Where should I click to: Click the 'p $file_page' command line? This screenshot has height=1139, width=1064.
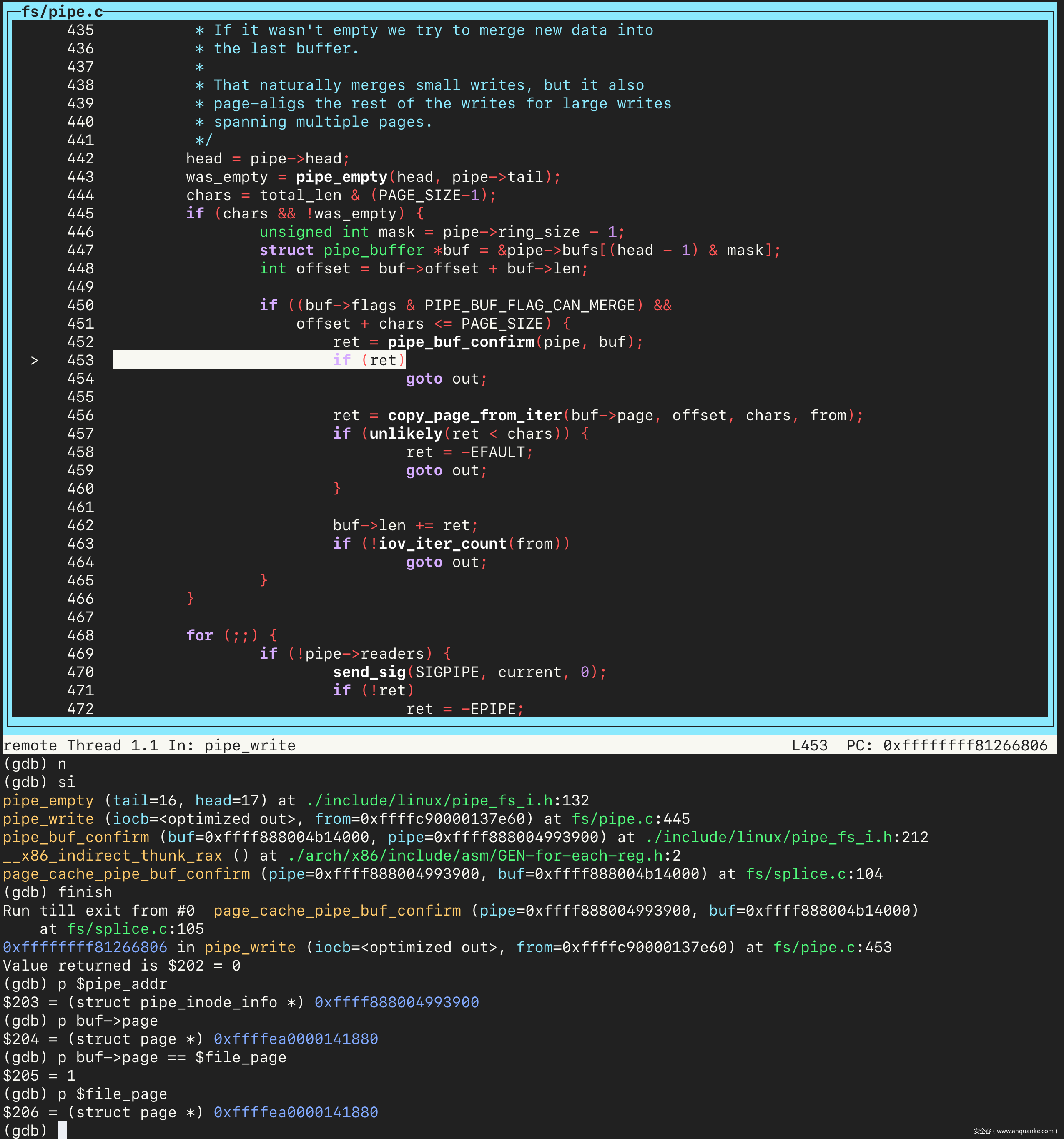112,1094
